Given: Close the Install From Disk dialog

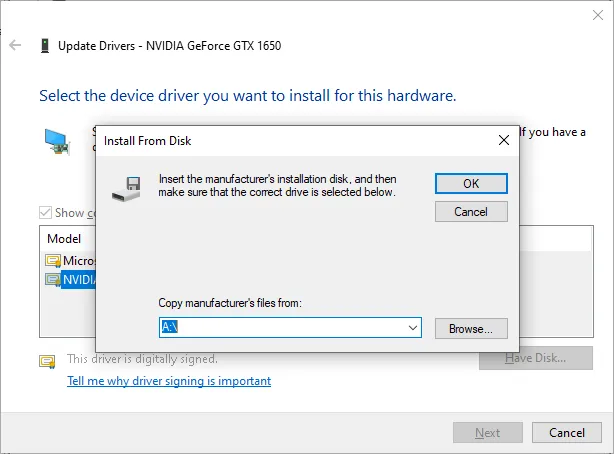Looking at the screenshot, I should click(504, 141).
